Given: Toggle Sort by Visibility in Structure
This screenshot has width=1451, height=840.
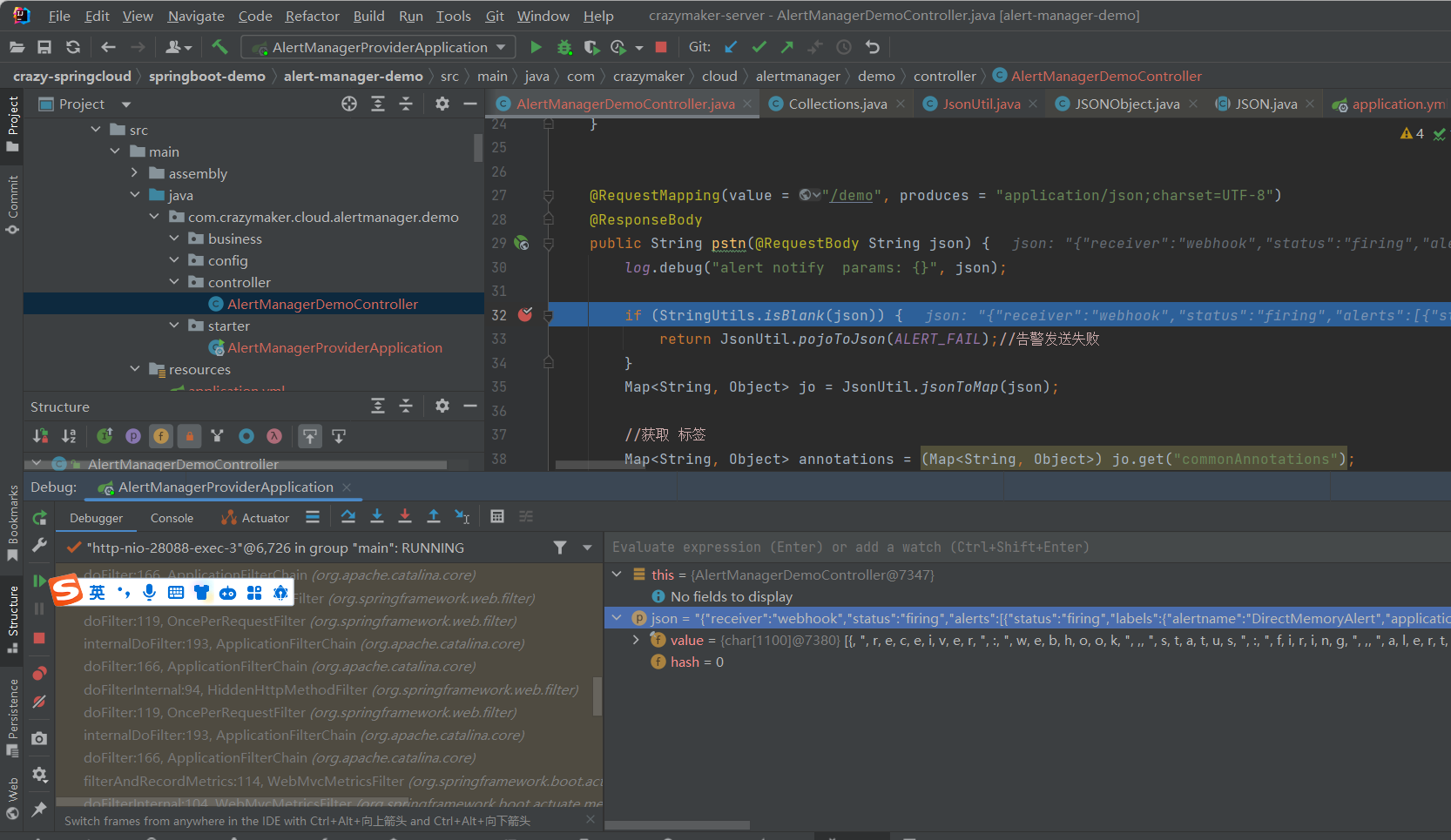Looking at the screenshot, I should coord(40,436).
